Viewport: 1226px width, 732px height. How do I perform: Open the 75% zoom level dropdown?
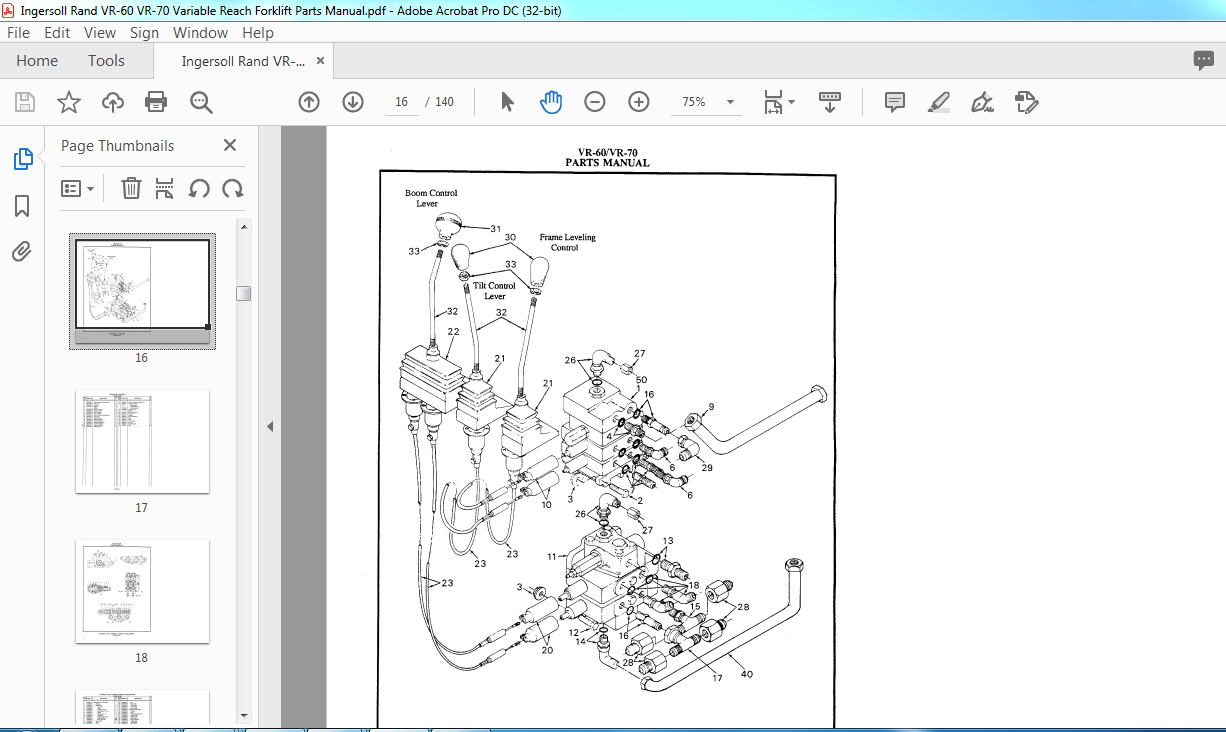point(730,102)
